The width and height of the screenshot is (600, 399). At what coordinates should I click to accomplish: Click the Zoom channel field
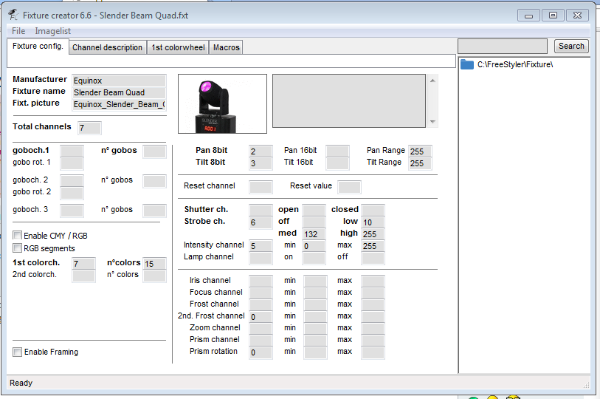(x=261, y=329)
